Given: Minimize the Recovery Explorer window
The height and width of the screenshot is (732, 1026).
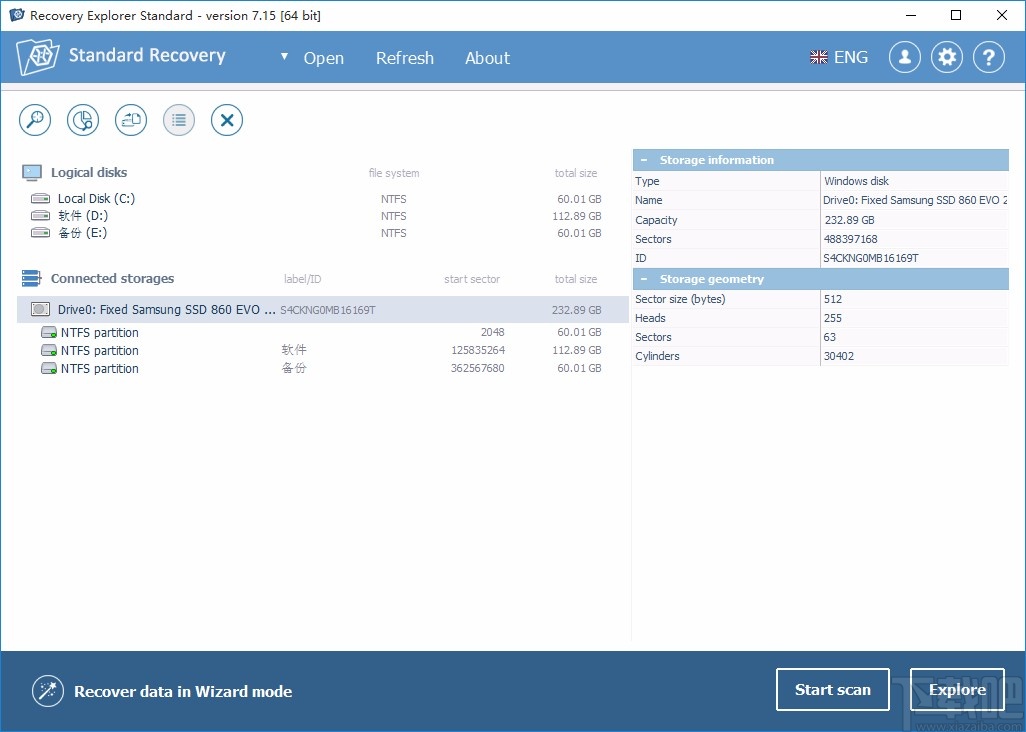Looking at the screenshot, I should 910,15.
